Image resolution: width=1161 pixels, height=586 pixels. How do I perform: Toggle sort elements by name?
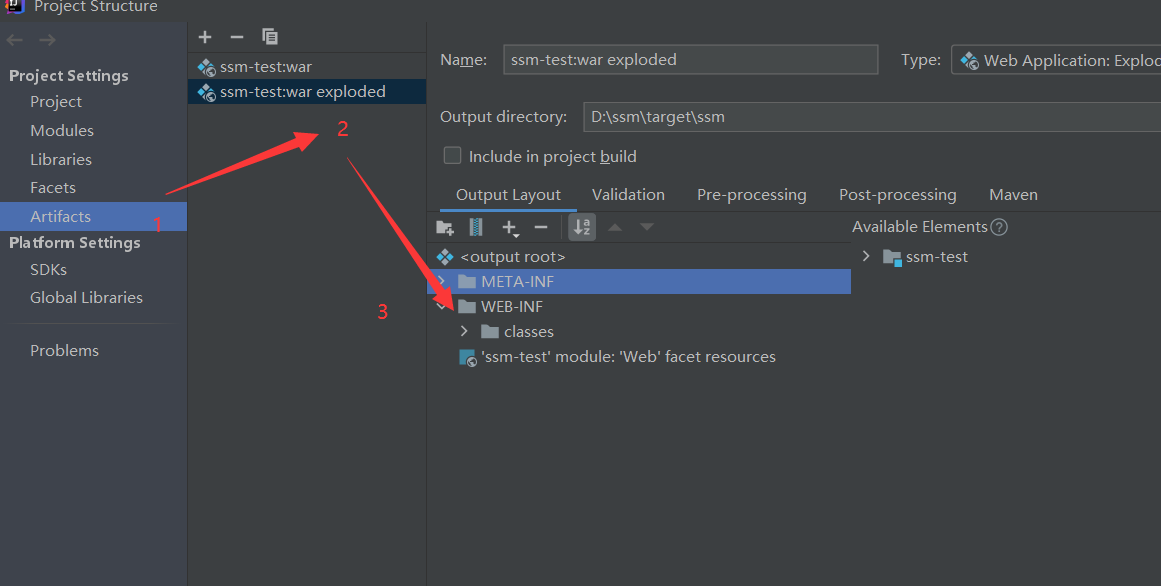point(582,227)
